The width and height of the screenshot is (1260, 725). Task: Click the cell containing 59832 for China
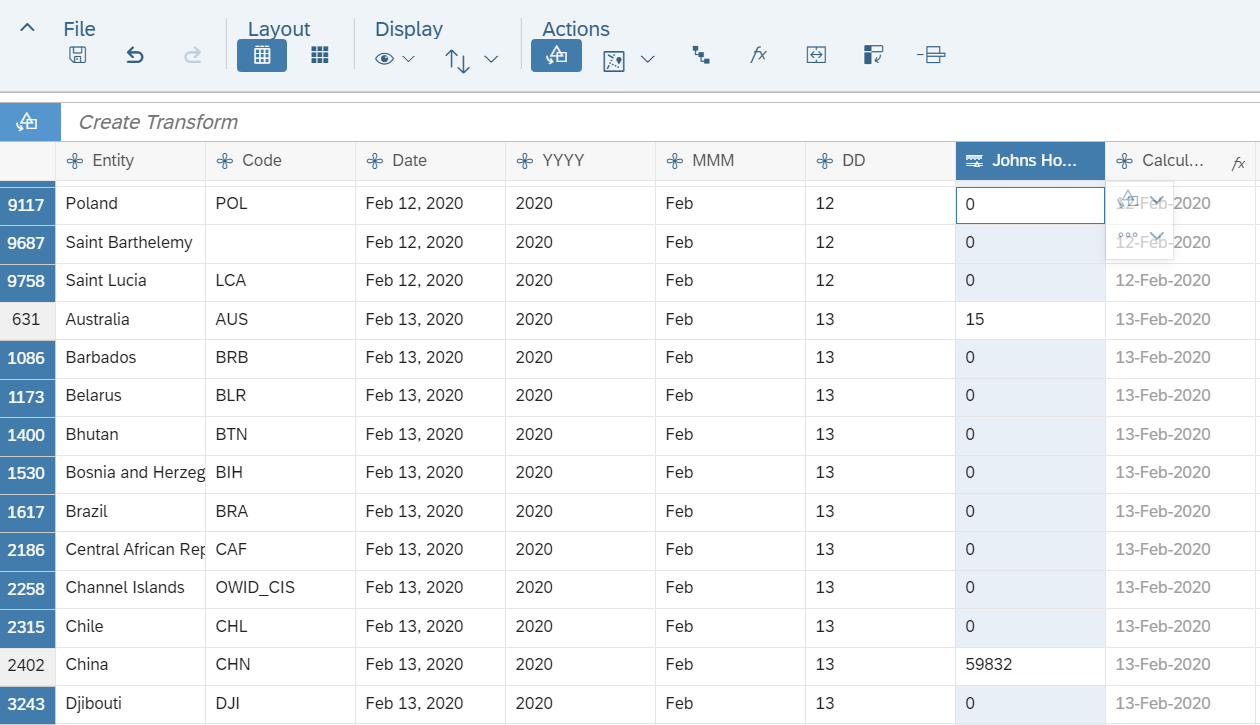coord(1030,665)
